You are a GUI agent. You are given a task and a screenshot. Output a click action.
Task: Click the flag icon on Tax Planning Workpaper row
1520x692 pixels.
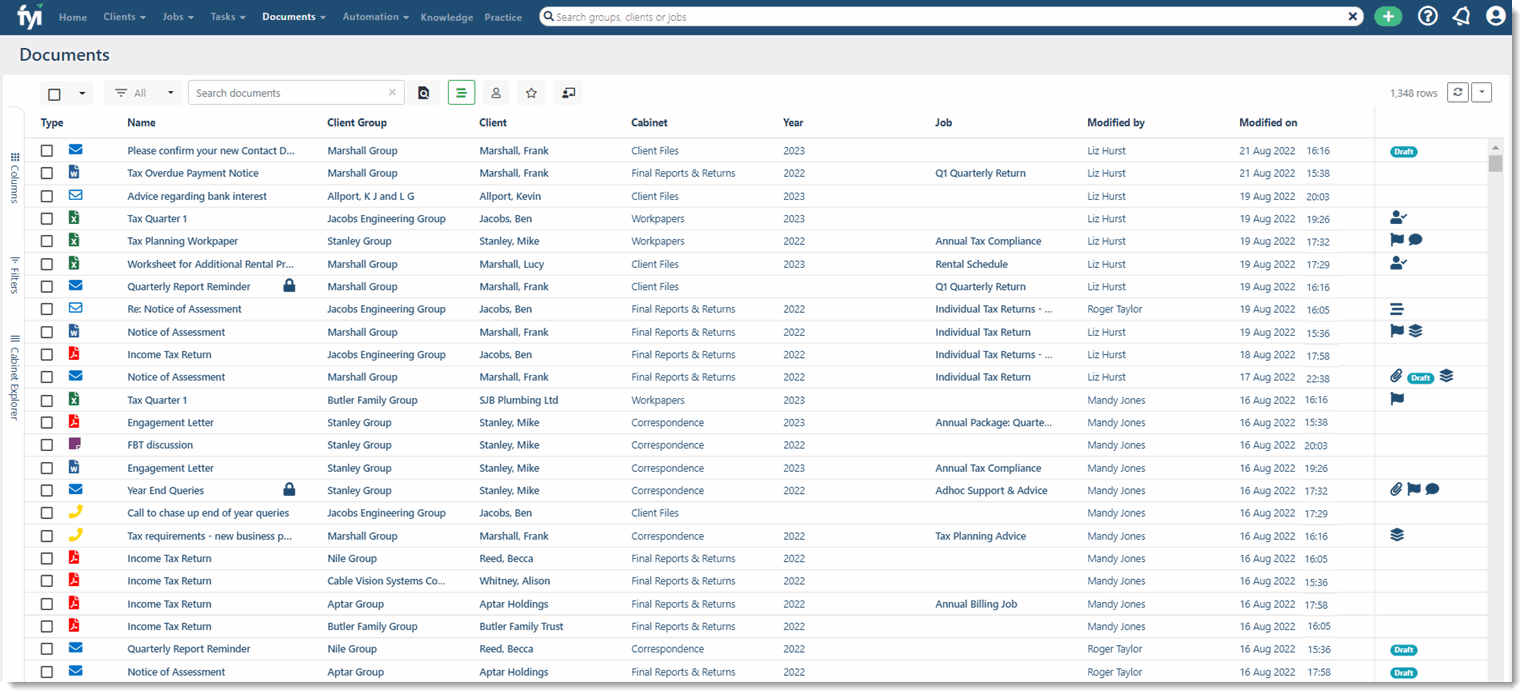tap(1395, 240)
